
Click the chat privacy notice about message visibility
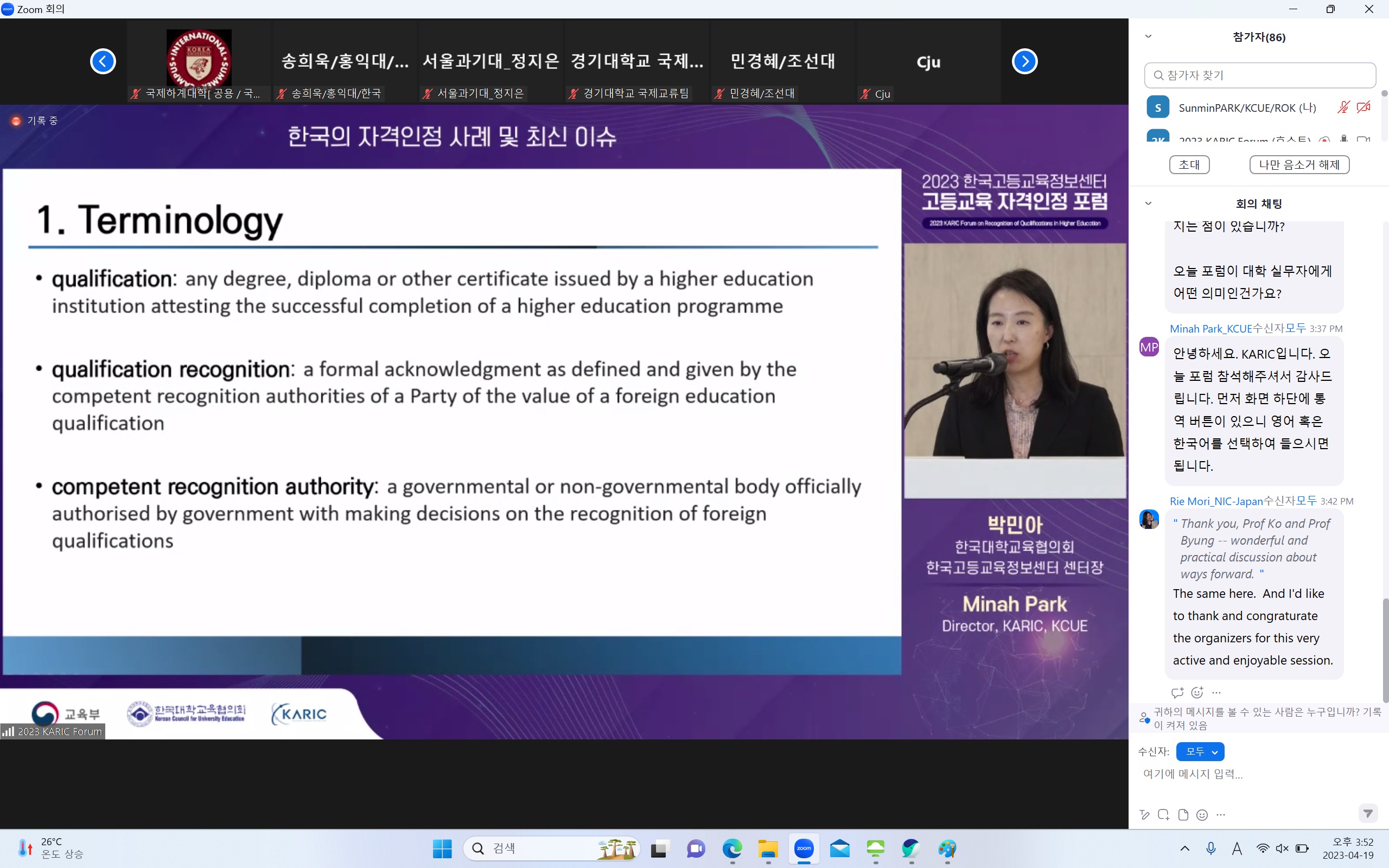[x=1260, y=718]
